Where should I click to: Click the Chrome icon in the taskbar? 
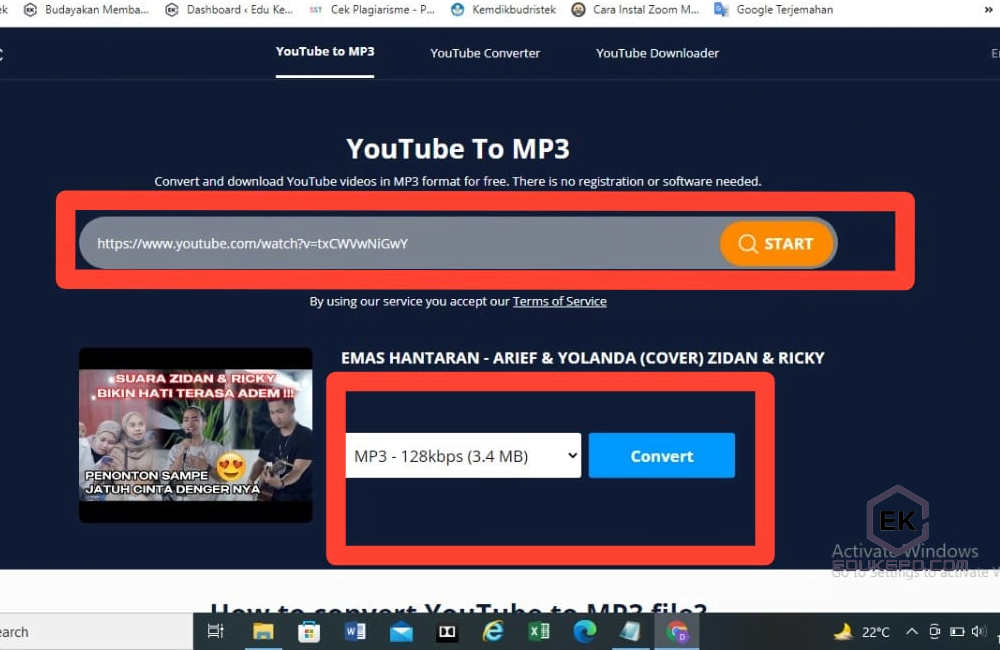[x=677, y=632]
